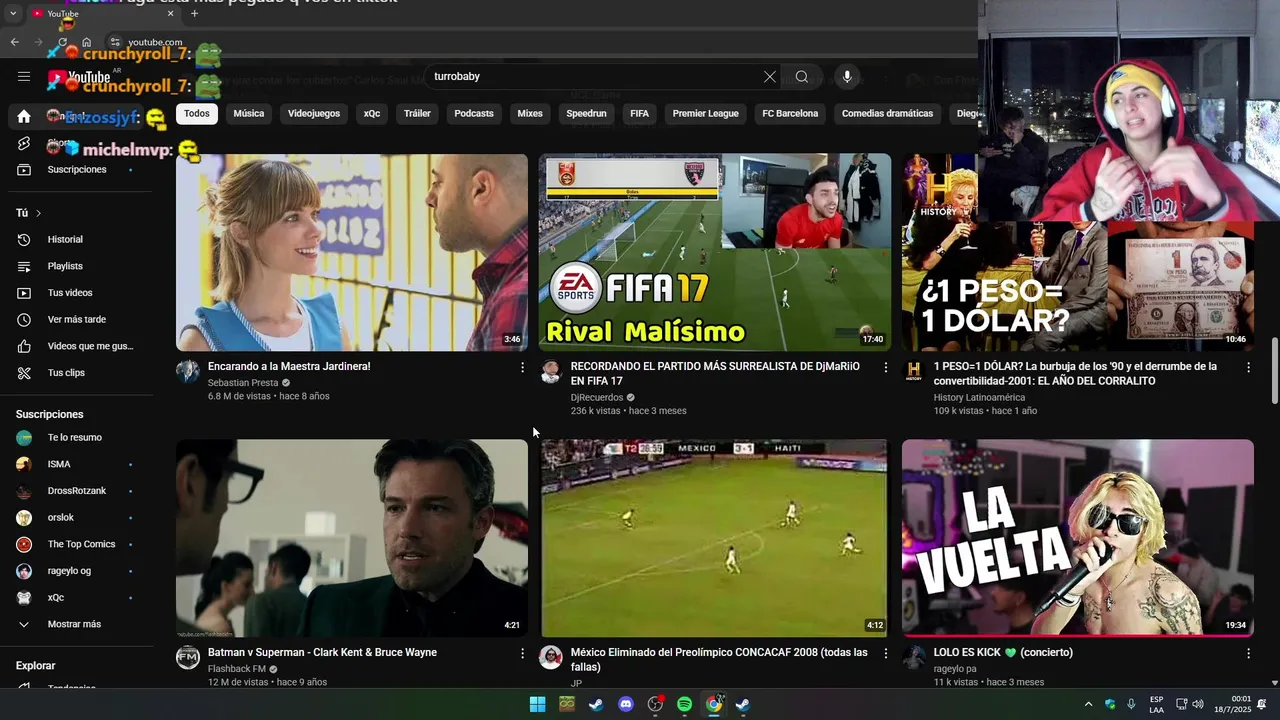
Task: Play the Batman v Superman thumbnail
Action: (x=352, y=538)
